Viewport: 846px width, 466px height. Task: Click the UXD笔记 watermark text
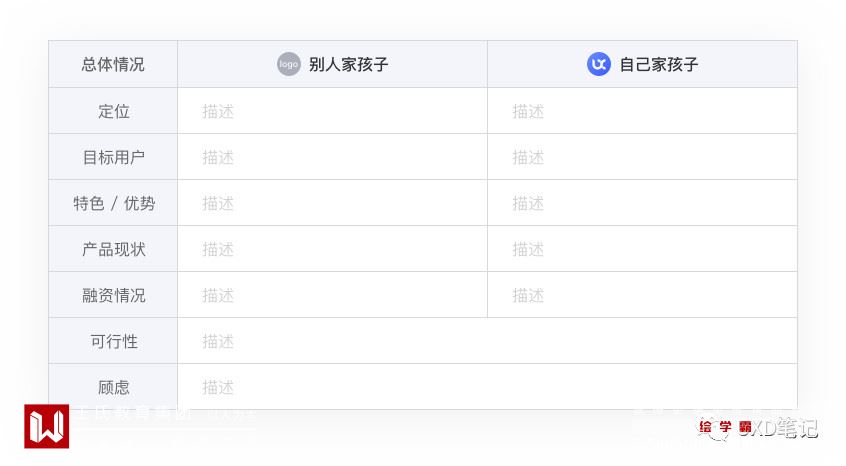coord(785,428)
